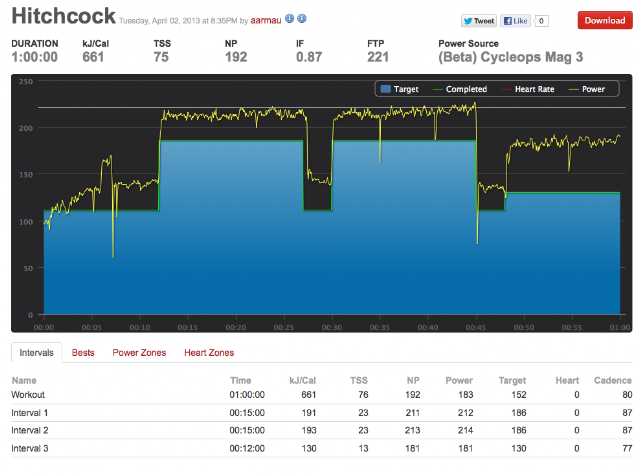Click the second blue icon beside aarmau
Screen dimensions: 640x475
coord(302,18)
